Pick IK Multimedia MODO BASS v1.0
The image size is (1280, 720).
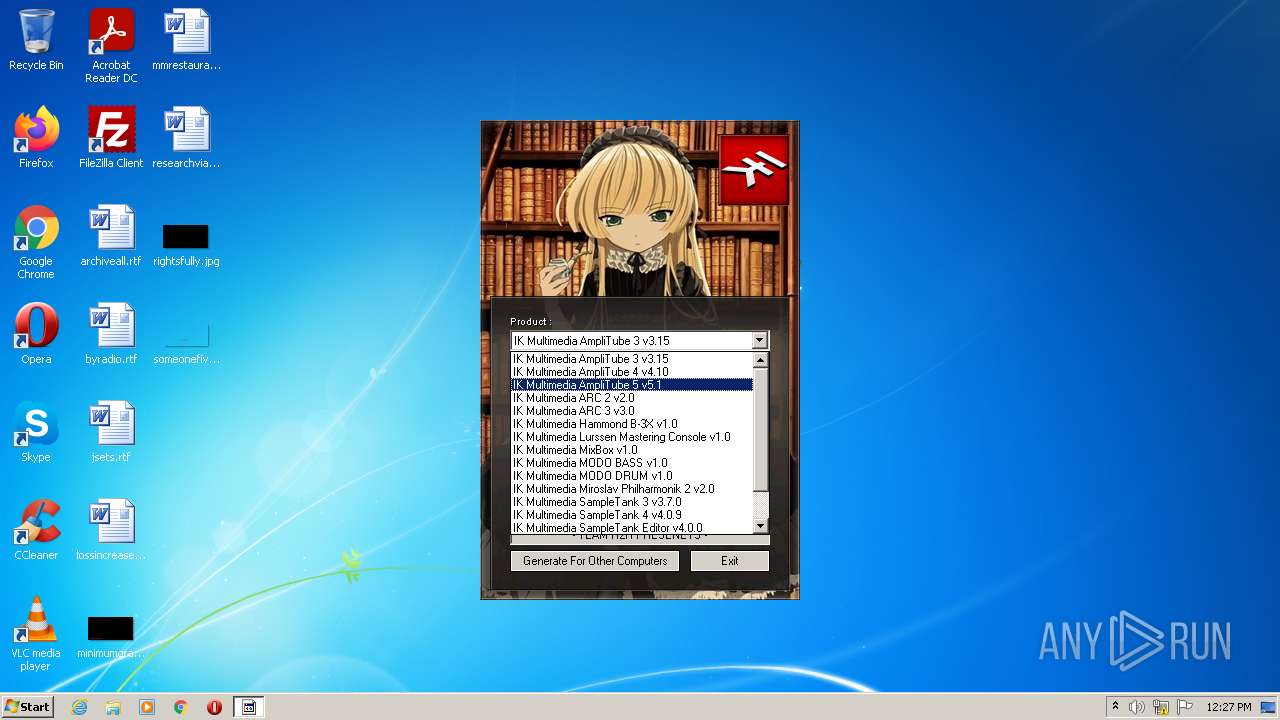[x=632, y=463]
